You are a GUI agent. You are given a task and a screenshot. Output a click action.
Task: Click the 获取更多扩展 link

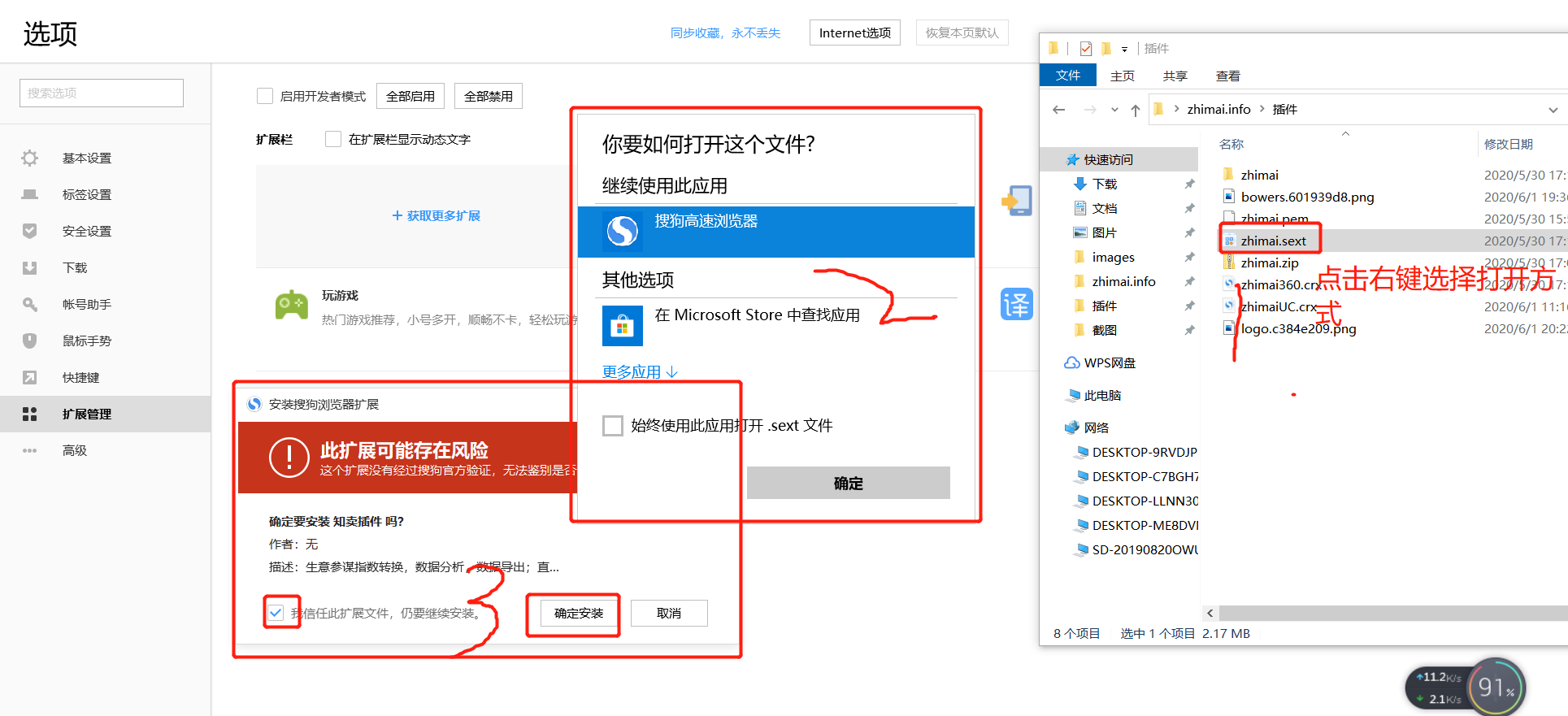click(x=437, y=215)
